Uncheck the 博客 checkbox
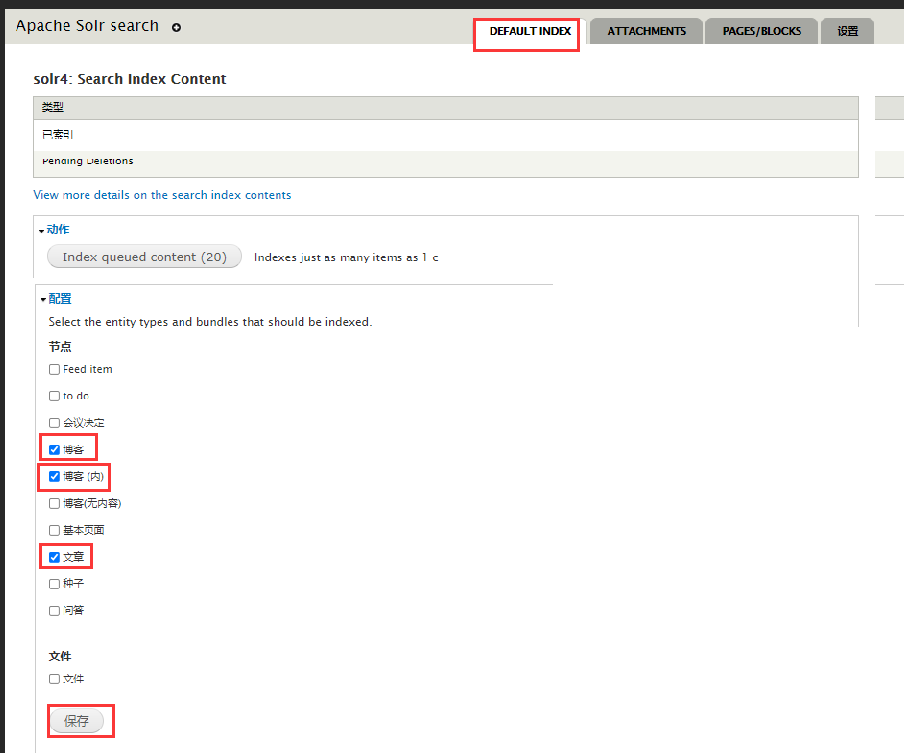904x753 pixels. tap(54, 450)
